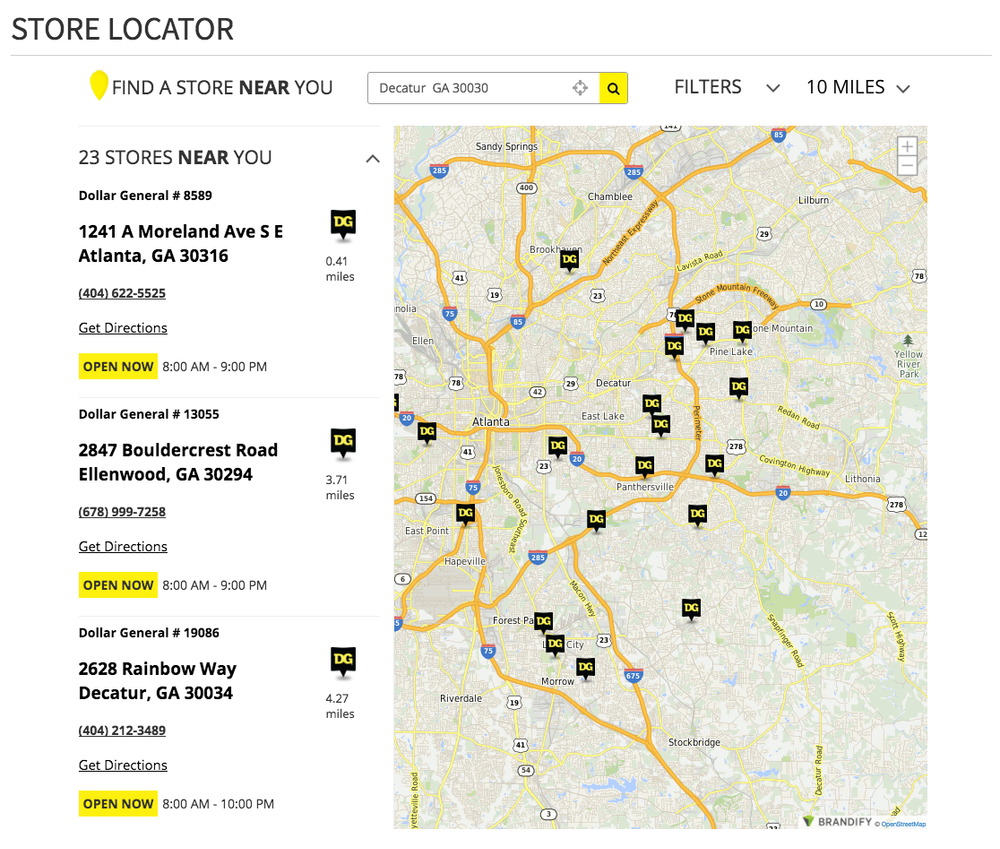Image resolution: width=1000 pixels, height=849 pixels.
Task: Select DG marker for 1241 A Moreland Ave listing
Action: pyautogui.click(x=343, y=225)
